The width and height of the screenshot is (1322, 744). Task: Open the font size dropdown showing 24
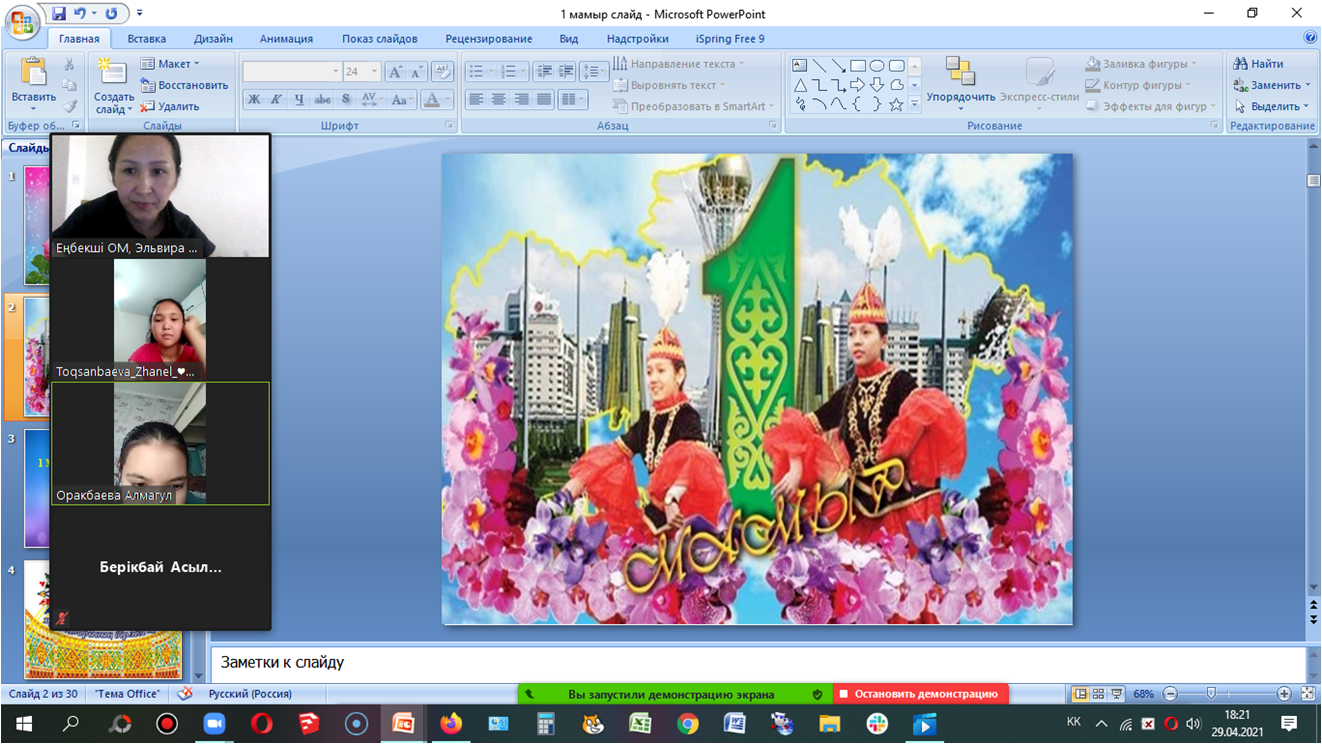click(374, 72)
